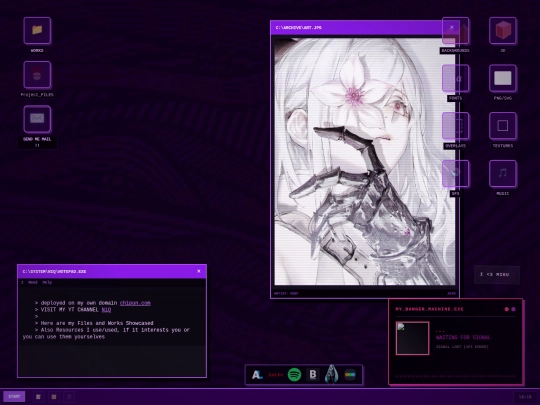This screenshot has width=540, height=405.
Task: Click the MY_BANGER_MACHINE.EXE title text
Action: (x=429, y=309)
